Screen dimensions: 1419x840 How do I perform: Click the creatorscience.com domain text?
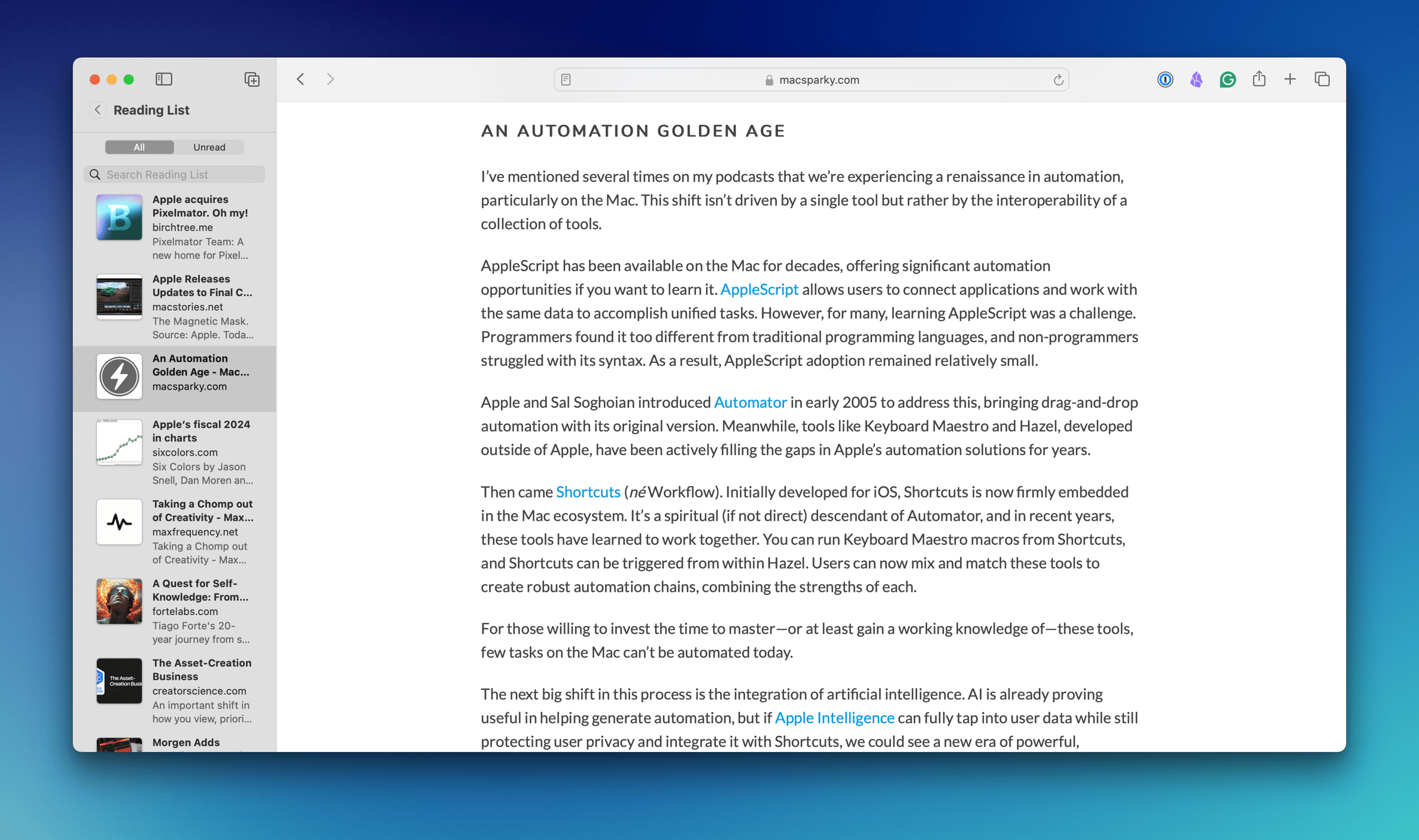tap(199, 691)
